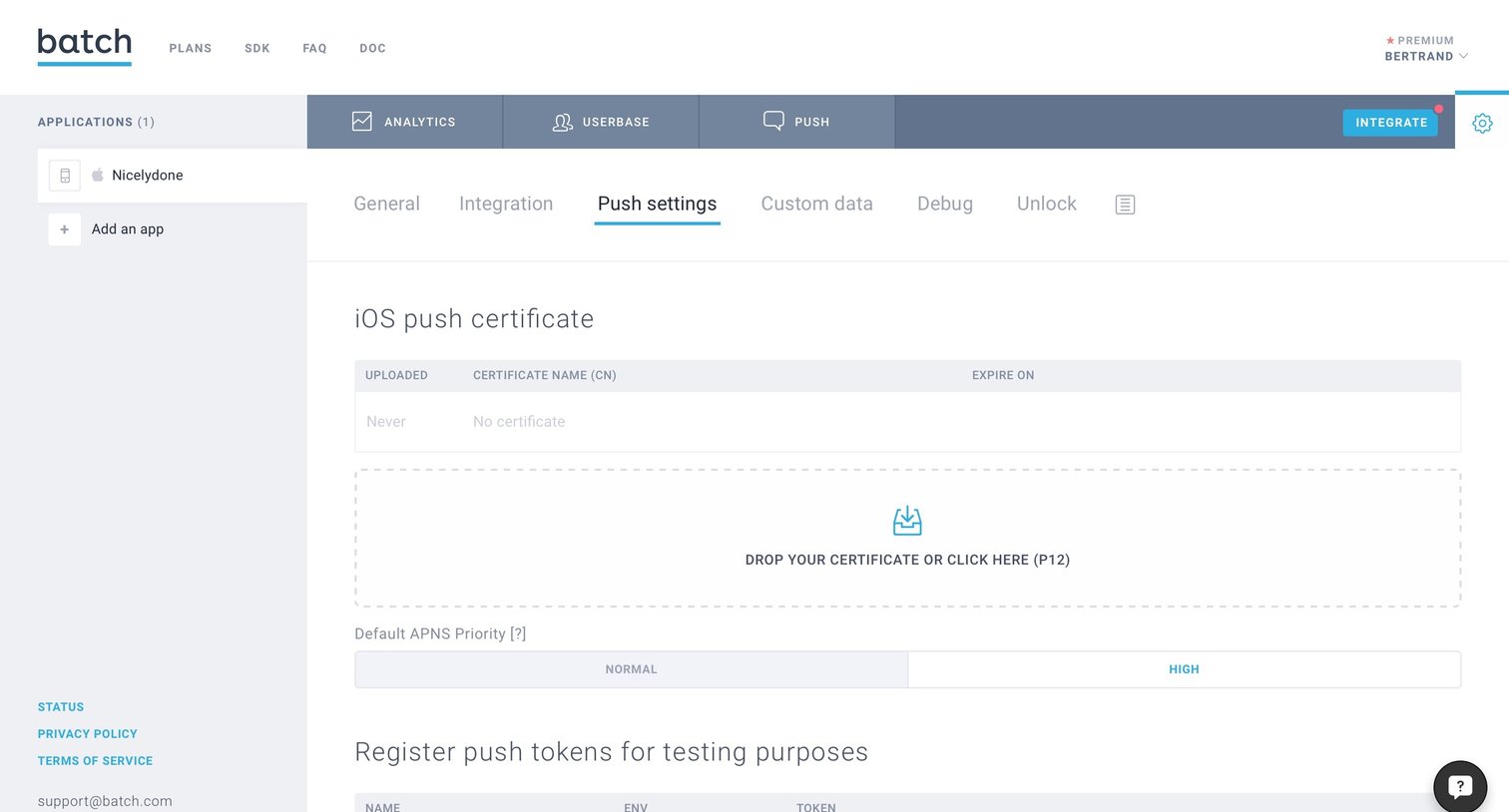The height and width of the screenshot is (812, 1509).
Task: Open the Terms of Service link
Action: (95, 761)
